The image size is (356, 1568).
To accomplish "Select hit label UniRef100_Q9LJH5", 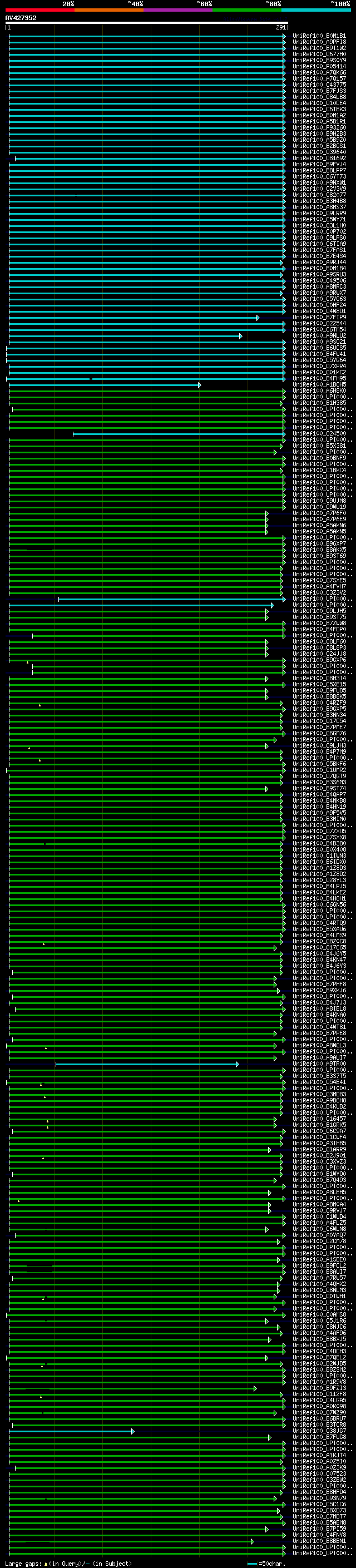I will pyautogui.click(x=319, y=611).
